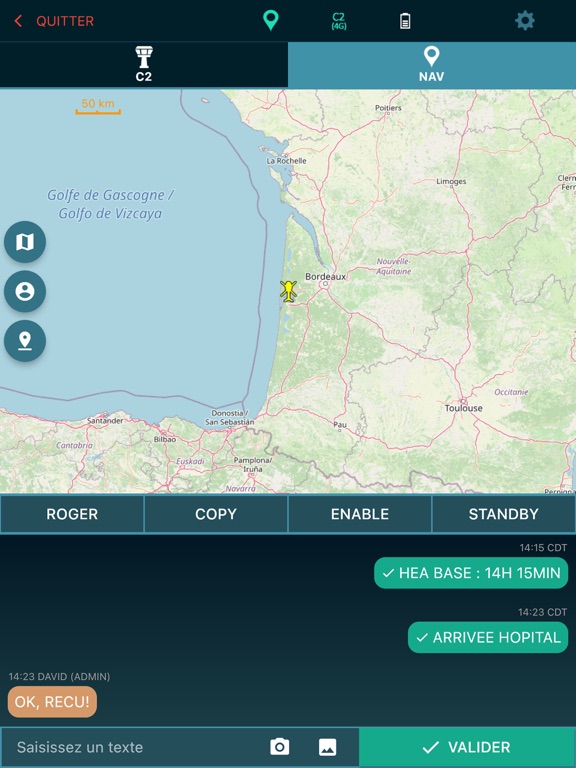Tap the La Rochelle label on map

(x=287, y=161)
